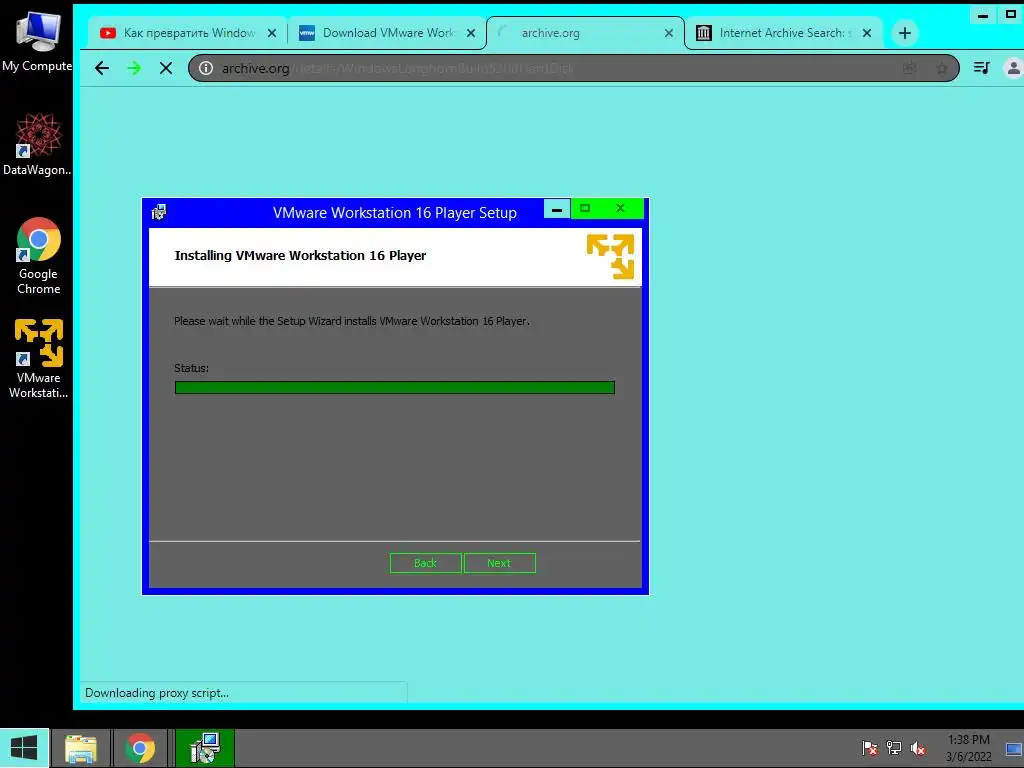The width and height of the screenshot is (1024, 768).
Task: Stop loading the archive.org page
Action: pos(166,68)
